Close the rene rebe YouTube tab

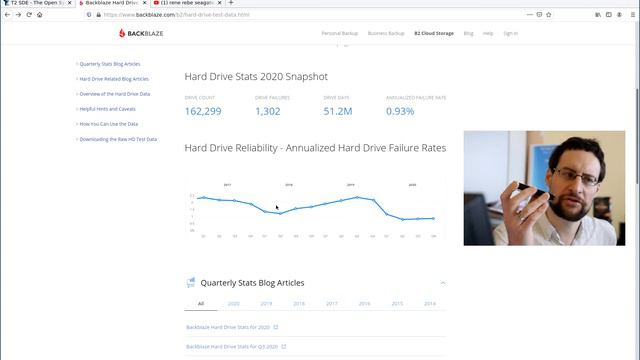(220, 3)
